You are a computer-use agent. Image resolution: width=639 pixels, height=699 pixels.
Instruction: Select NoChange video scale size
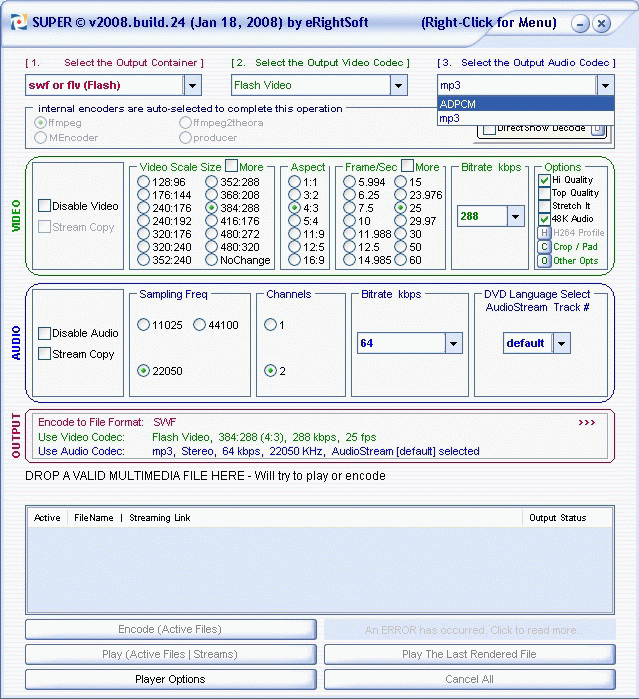click(211, 260)
